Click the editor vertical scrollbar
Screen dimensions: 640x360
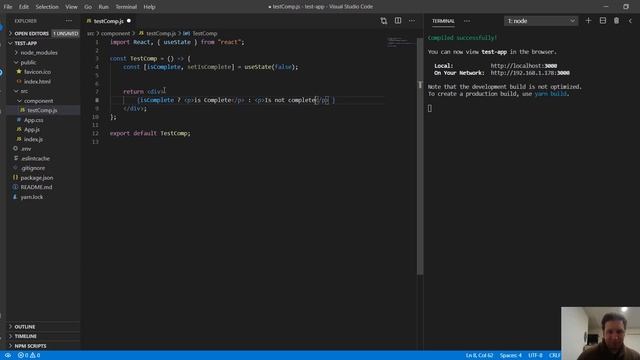420,155
